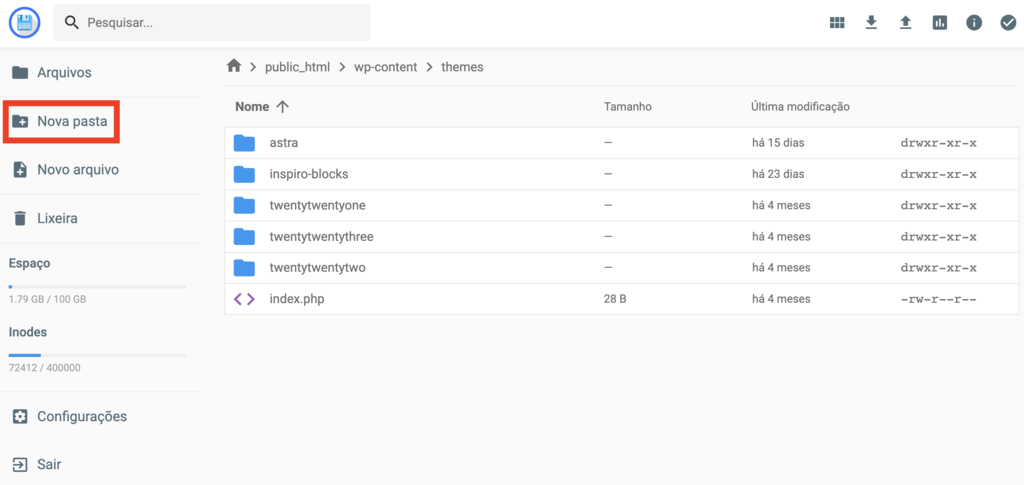Navigate to wp-content breadcrumb

tap(385, 67)
